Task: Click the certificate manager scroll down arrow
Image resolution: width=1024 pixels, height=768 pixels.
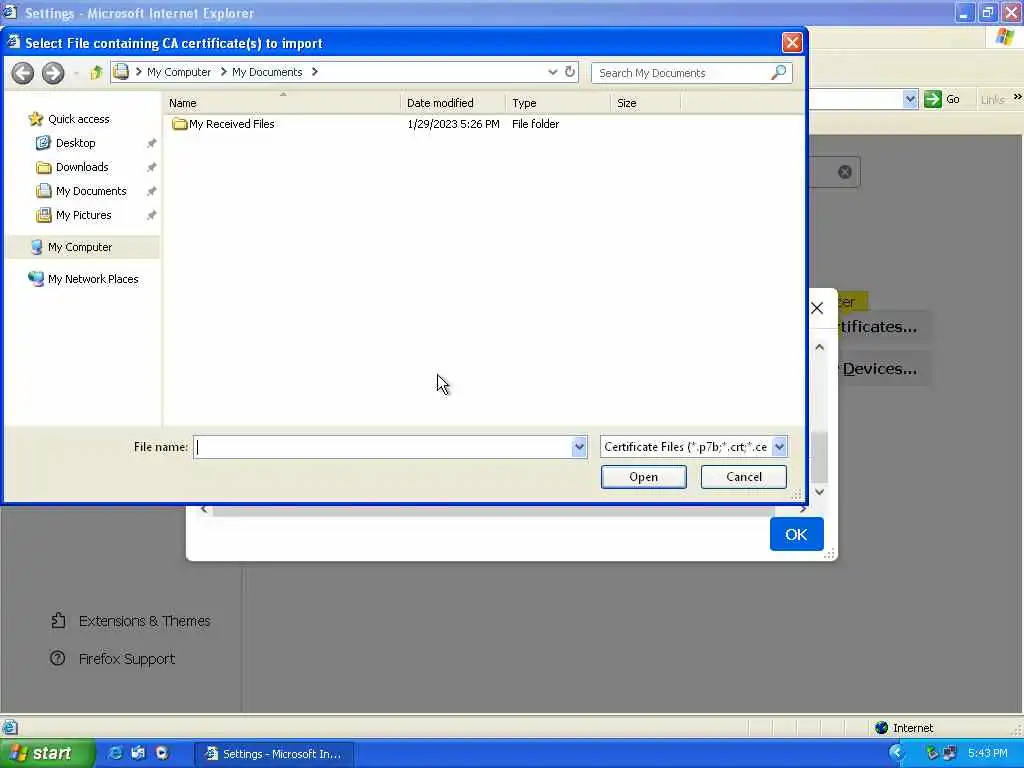Action: point(820,492)
